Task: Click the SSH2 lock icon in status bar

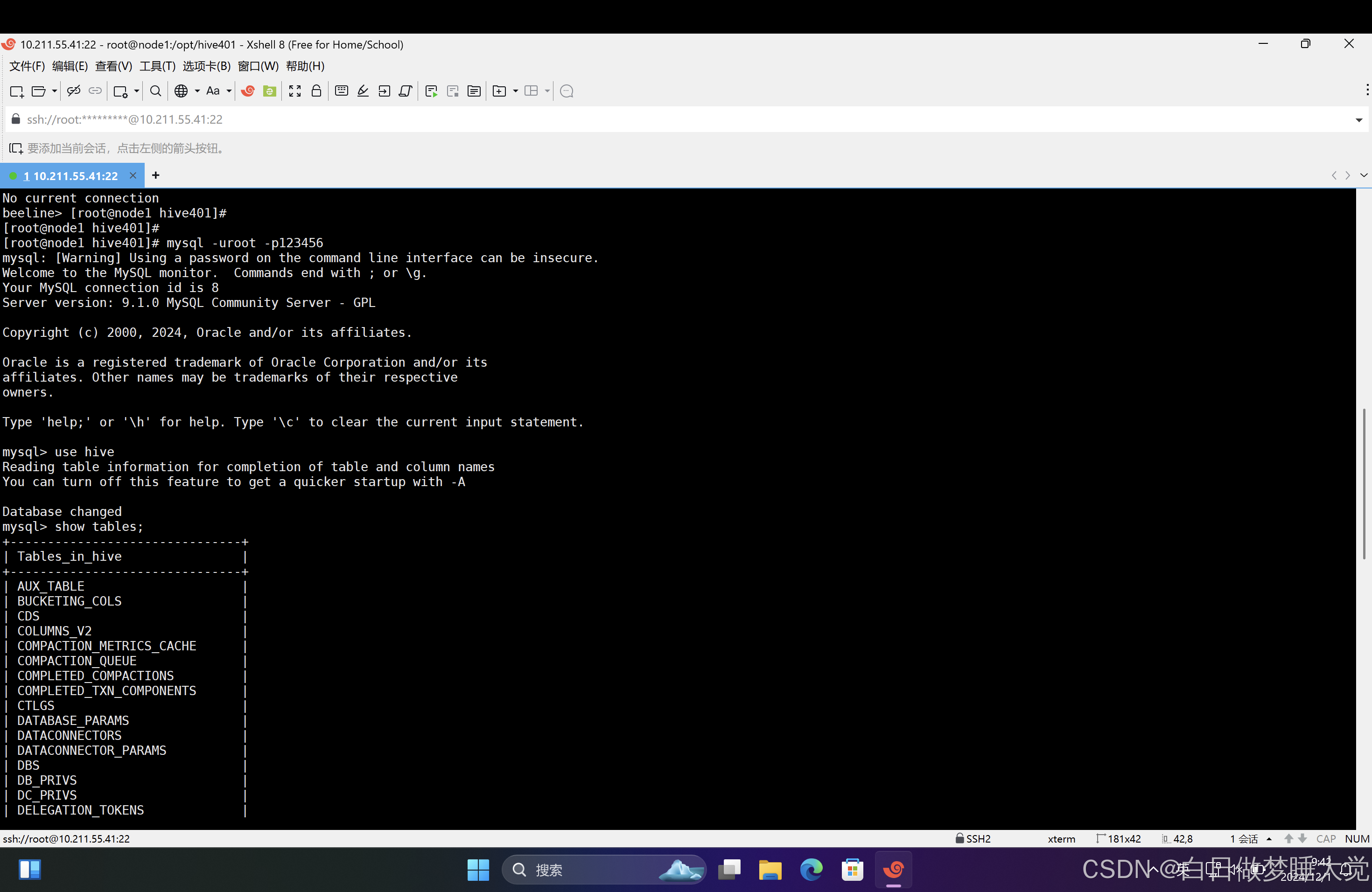Action: click(960, 839)
